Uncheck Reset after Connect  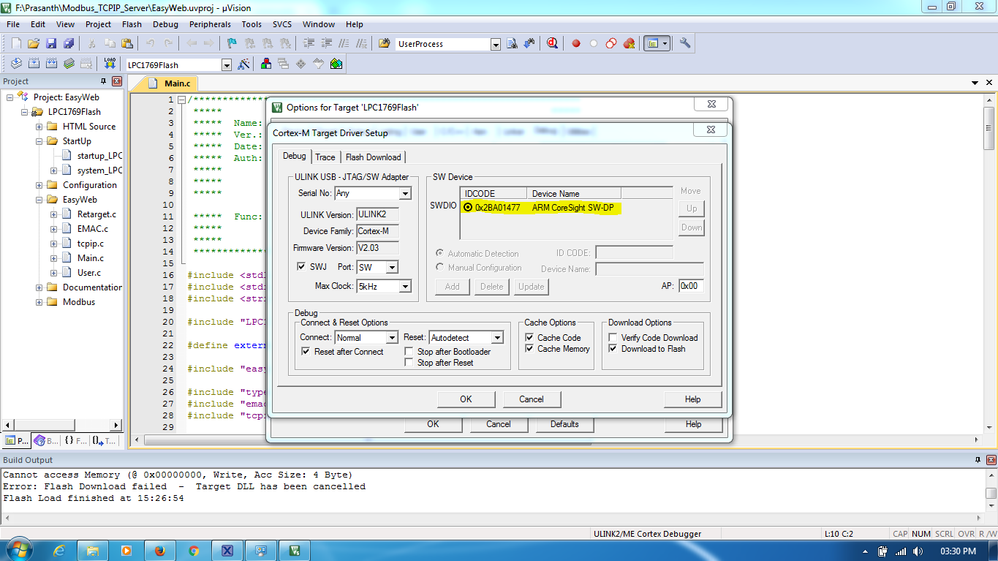pyautogui.click(x=306, y=351)
